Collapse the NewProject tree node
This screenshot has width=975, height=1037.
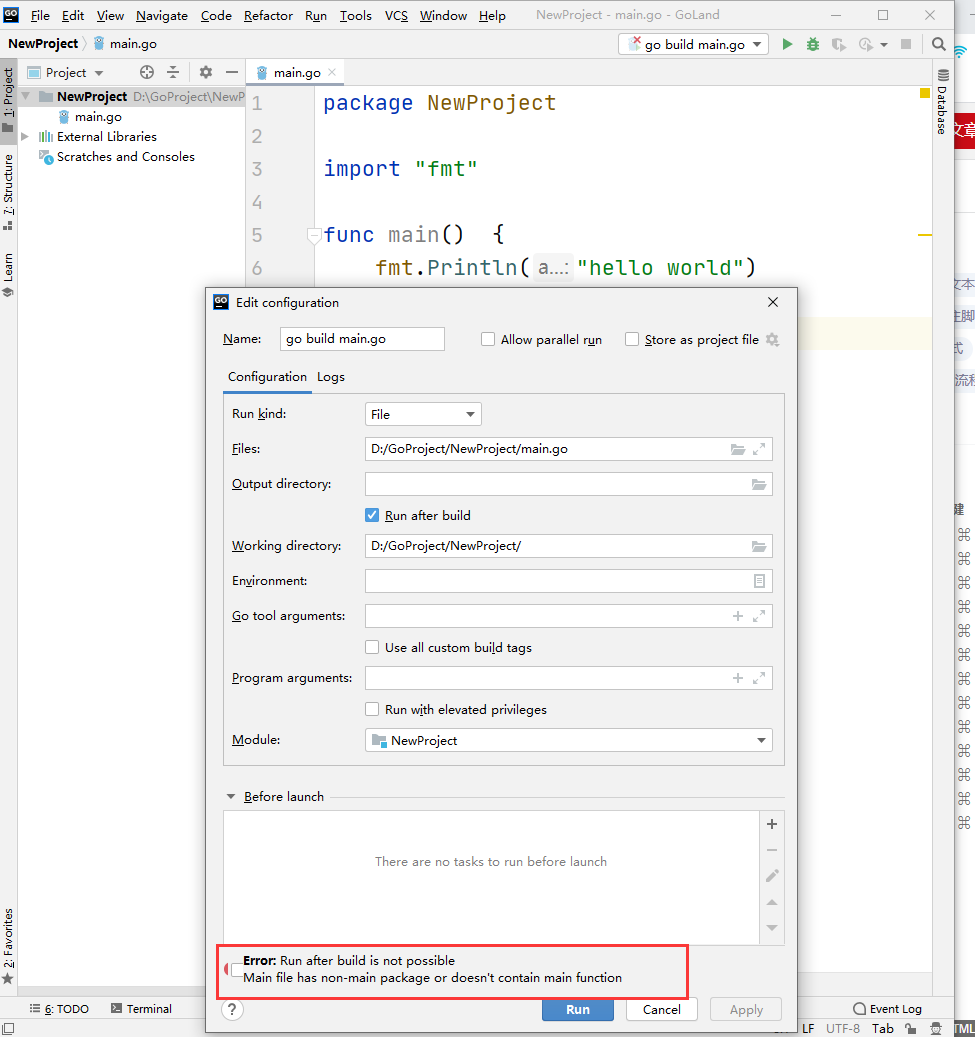26,97
